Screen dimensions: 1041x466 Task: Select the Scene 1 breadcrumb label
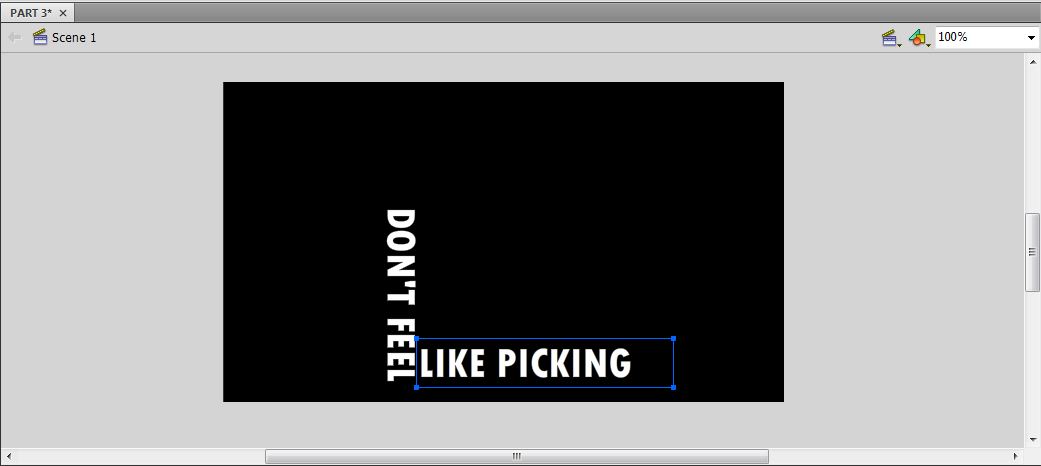click(74, 38)
